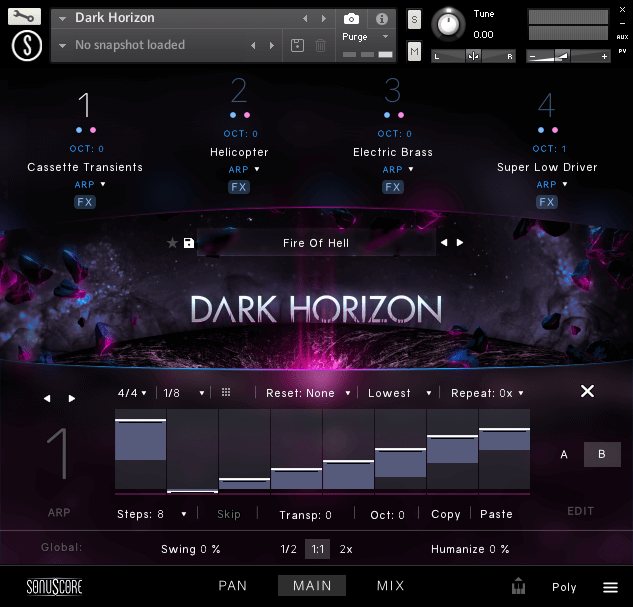This screenshot has width=633, height=607.
Task: Load previous preset before Fire Of Hell
Action: click(x=444, y=243)
